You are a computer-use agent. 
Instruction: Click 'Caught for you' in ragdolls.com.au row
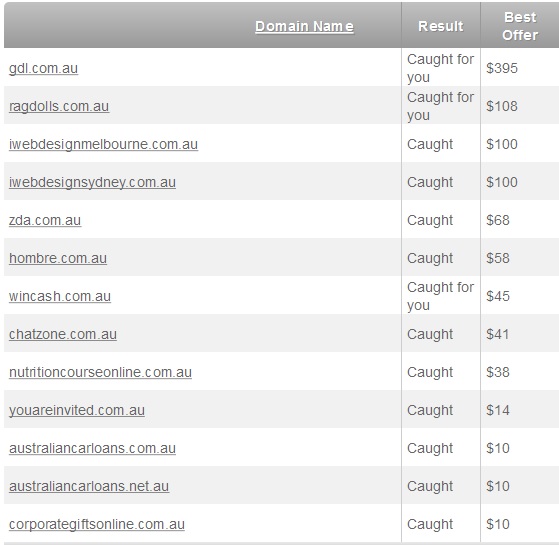(x=441, y=106)
